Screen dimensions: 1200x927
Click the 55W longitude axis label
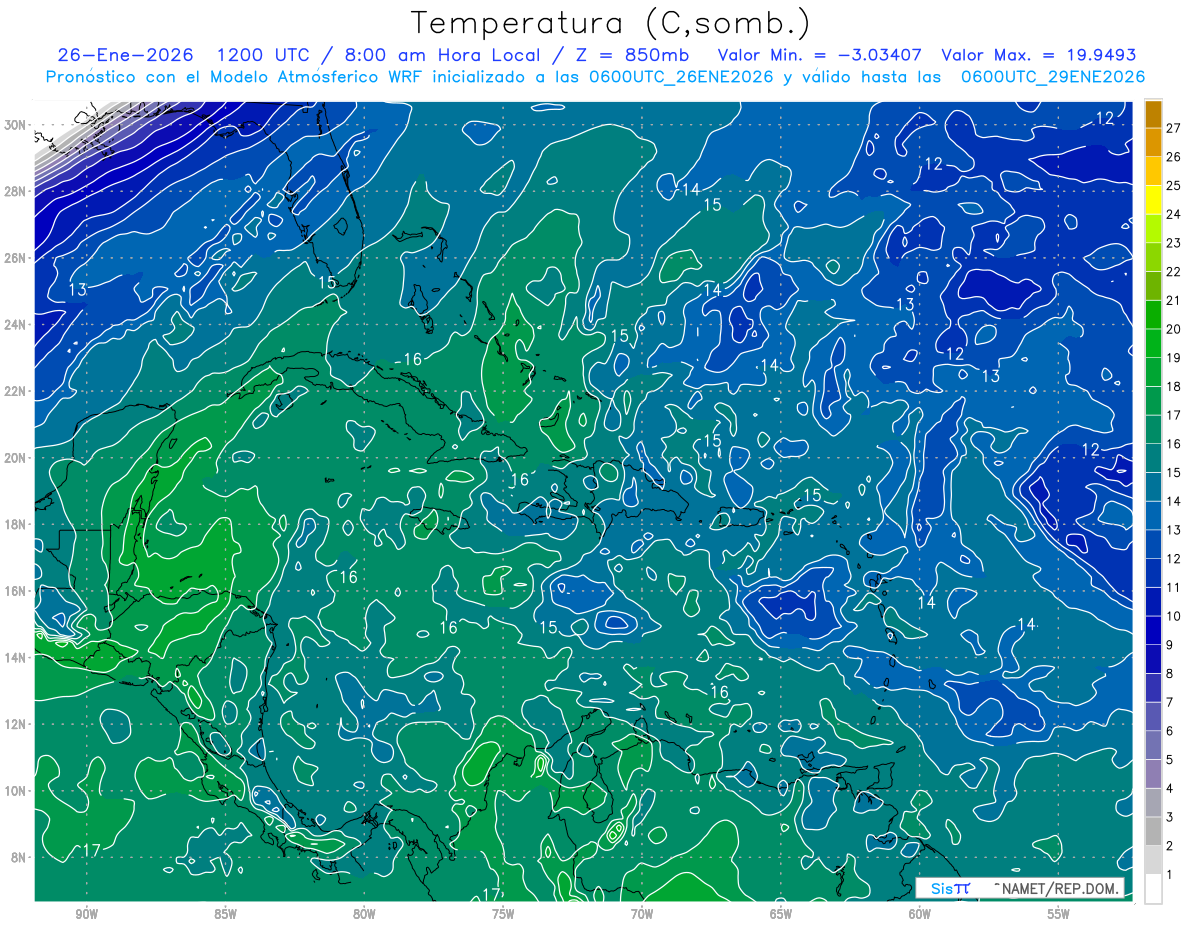pyautogui.click(x=1059, y=914)
